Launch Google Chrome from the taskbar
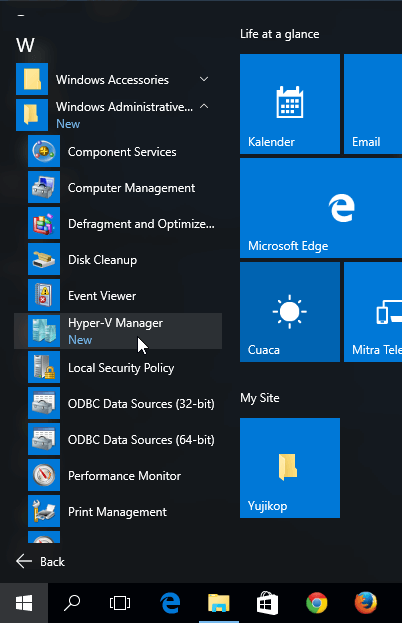Viewport: 402px width, 623px height. [317, 603]
